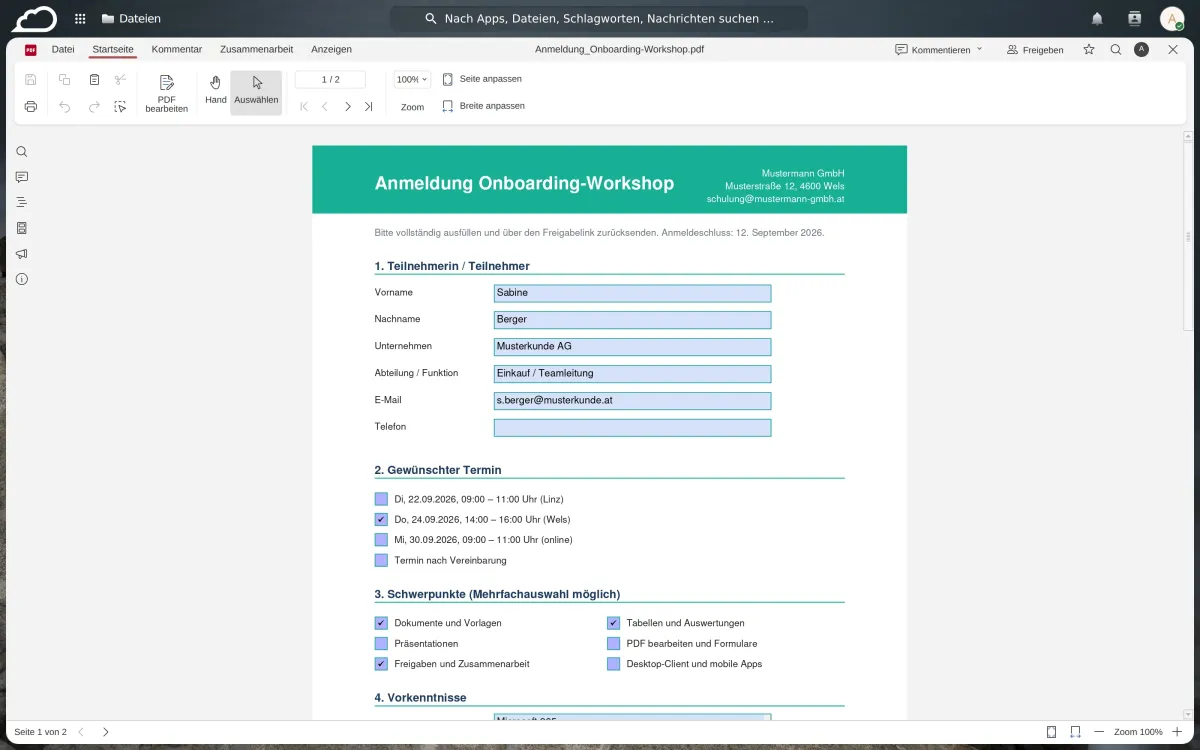
Task: Open PDF bearbeiten mode
Action: pos(166,93)
